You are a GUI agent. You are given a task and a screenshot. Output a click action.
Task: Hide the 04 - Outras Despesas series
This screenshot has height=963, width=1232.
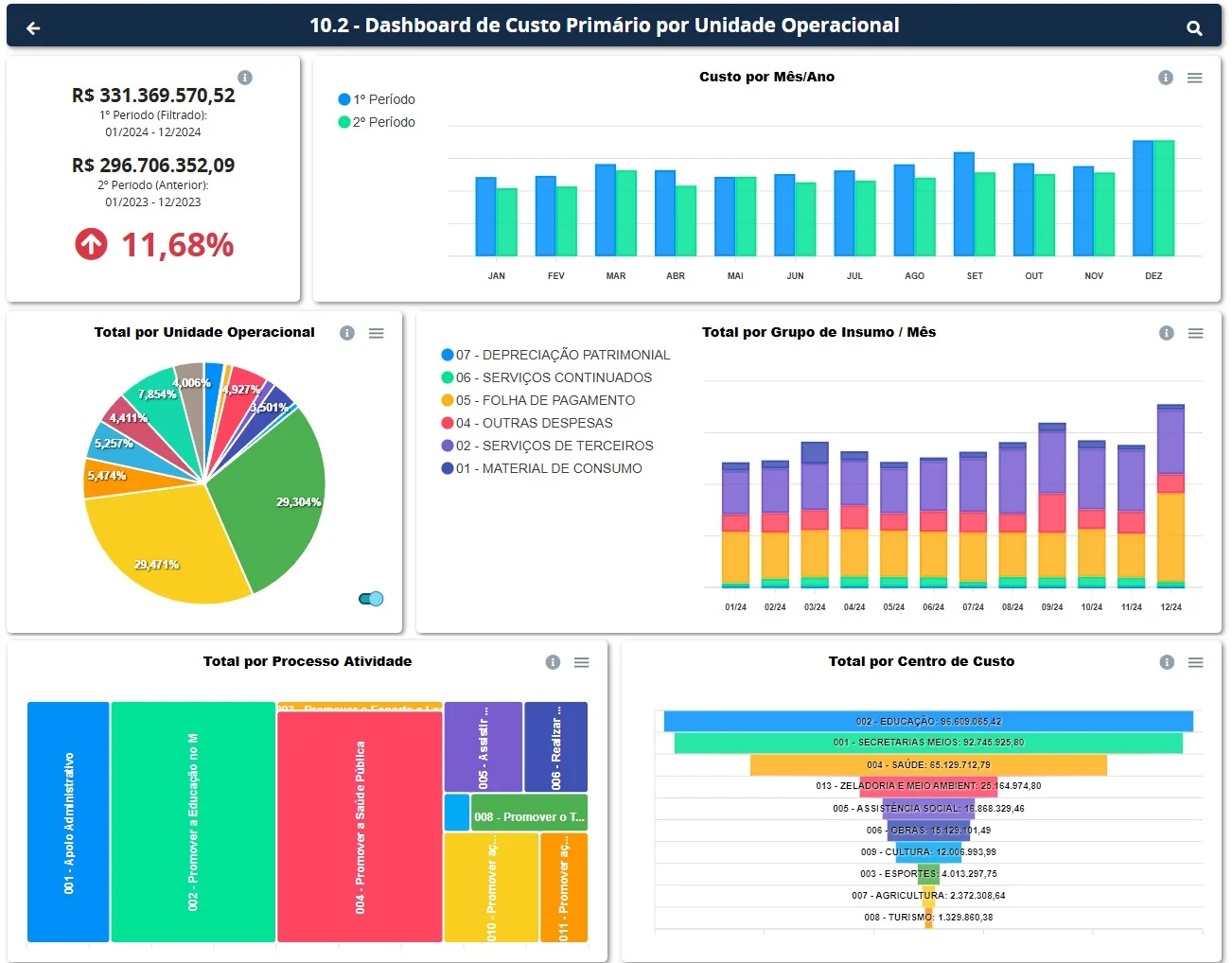[527, 423]
